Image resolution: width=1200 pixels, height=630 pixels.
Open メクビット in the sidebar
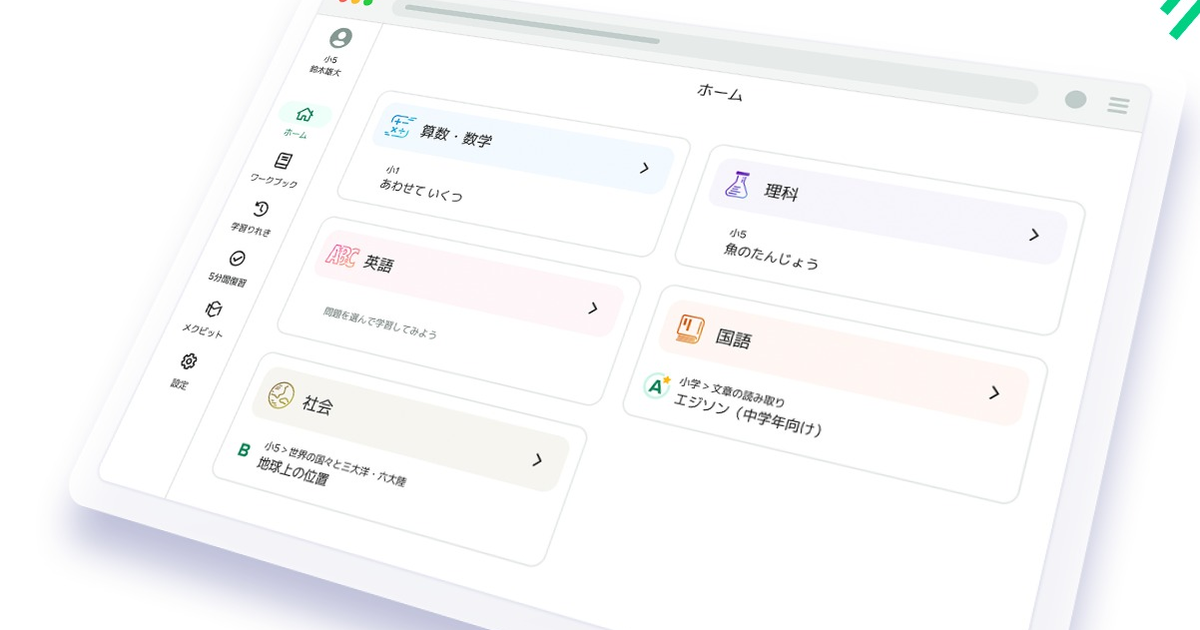pyautogui.click(x=208, y=319)
